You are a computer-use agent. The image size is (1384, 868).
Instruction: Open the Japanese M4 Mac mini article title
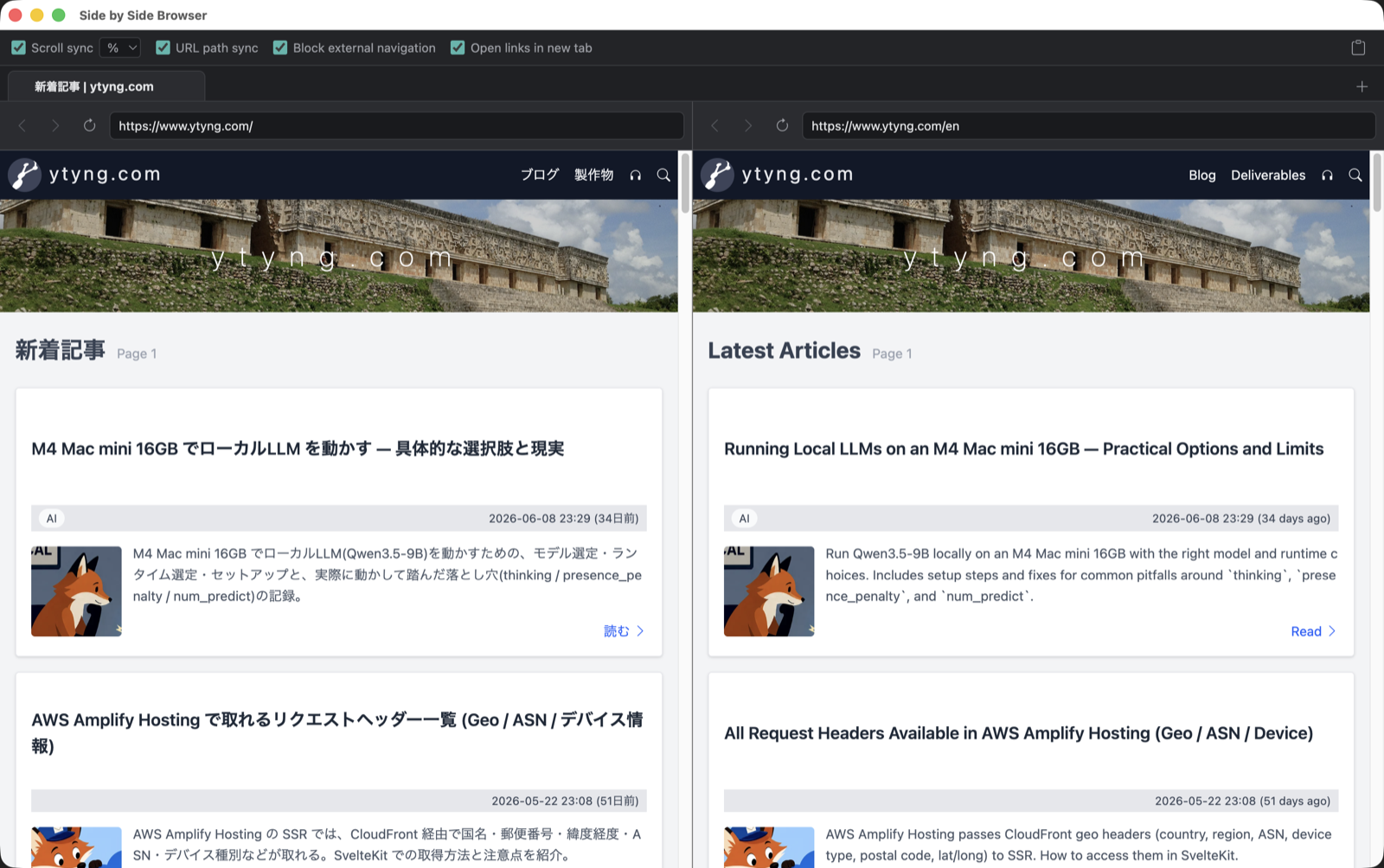pos(298,449)
